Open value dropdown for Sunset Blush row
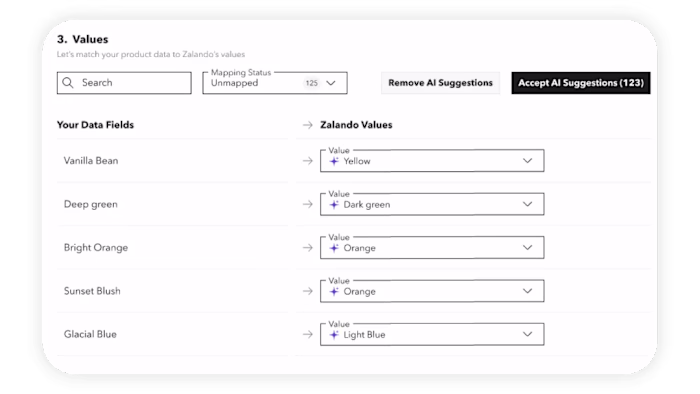700x394 pixels. [432, 291]
